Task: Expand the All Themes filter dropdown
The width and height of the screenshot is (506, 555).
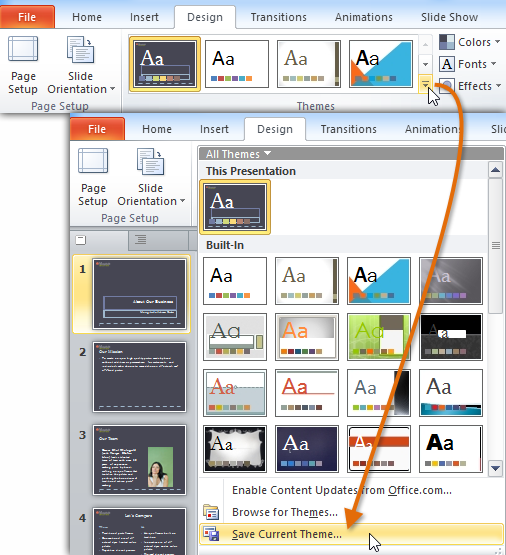Action: (x=238, y=154)
